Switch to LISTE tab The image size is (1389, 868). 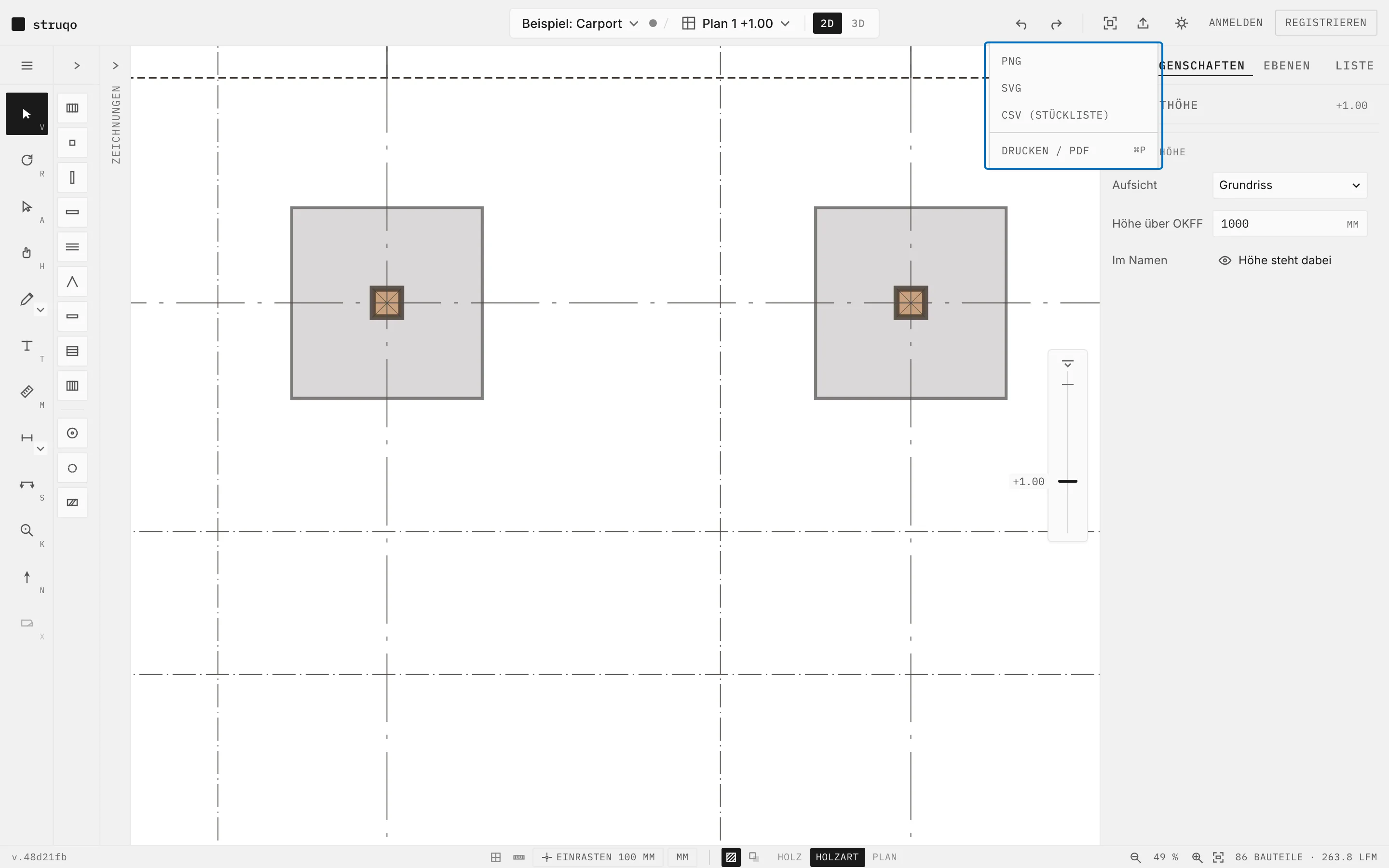click(x=1355, y=66)
